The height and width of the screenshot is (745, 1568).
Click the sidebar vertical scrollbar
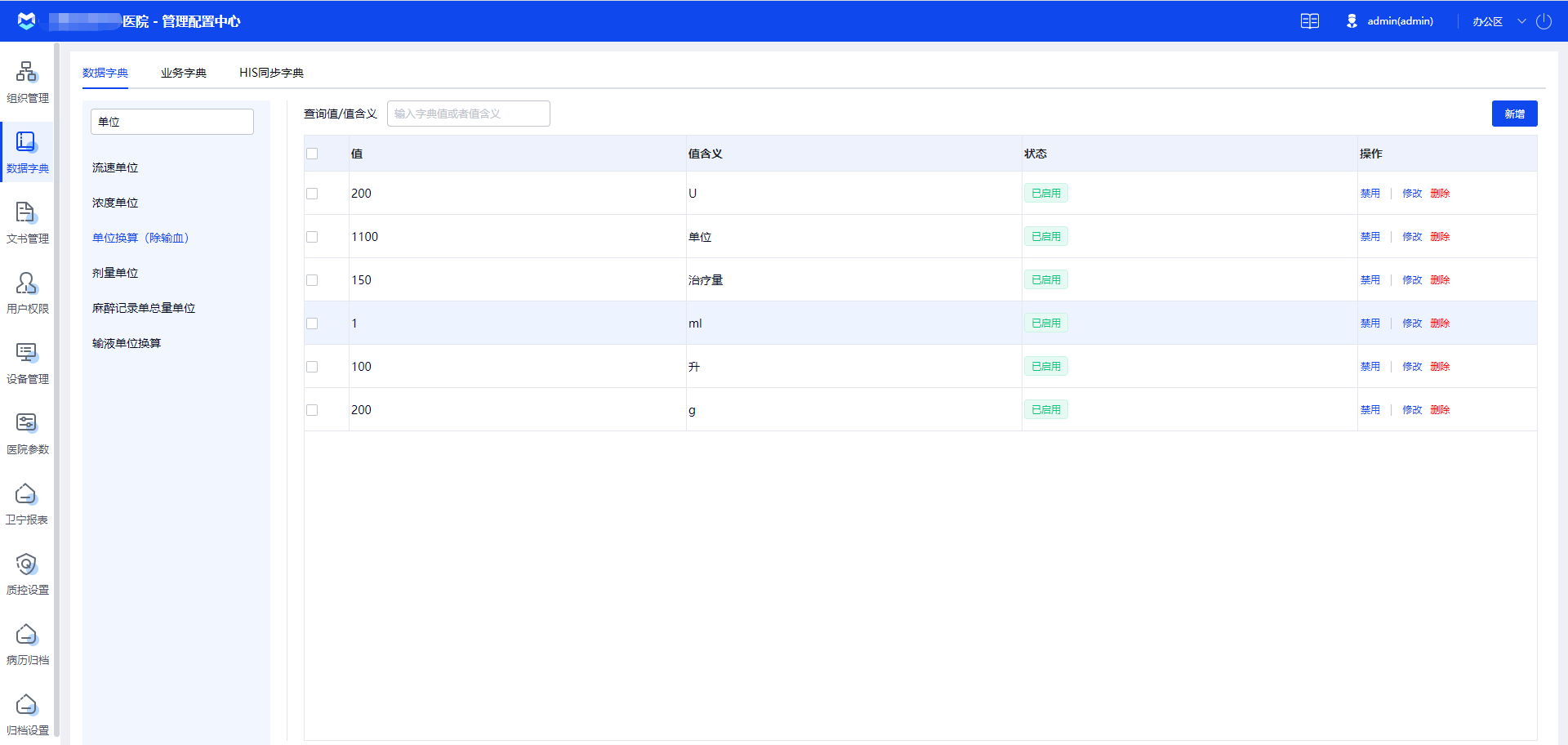pos(56,390)
